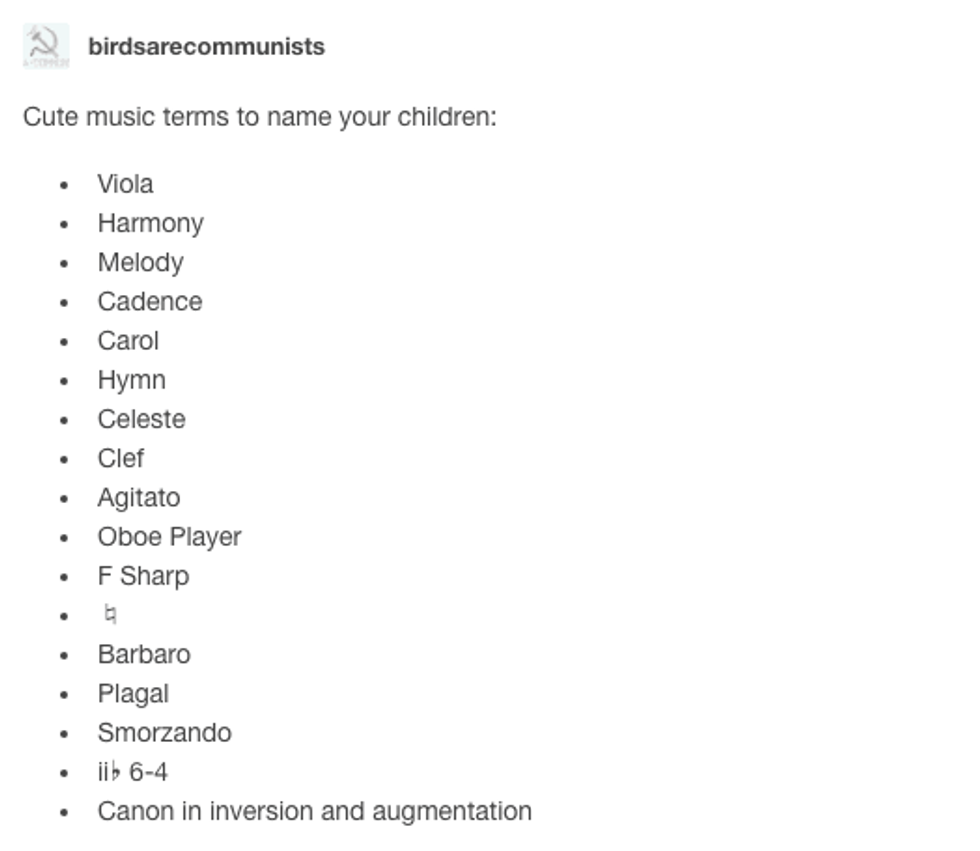Image resolution: width=980 pixels, height=851 pixels.
Task: Select the "Harmony" list entry
Action: [x=150, y=223]
